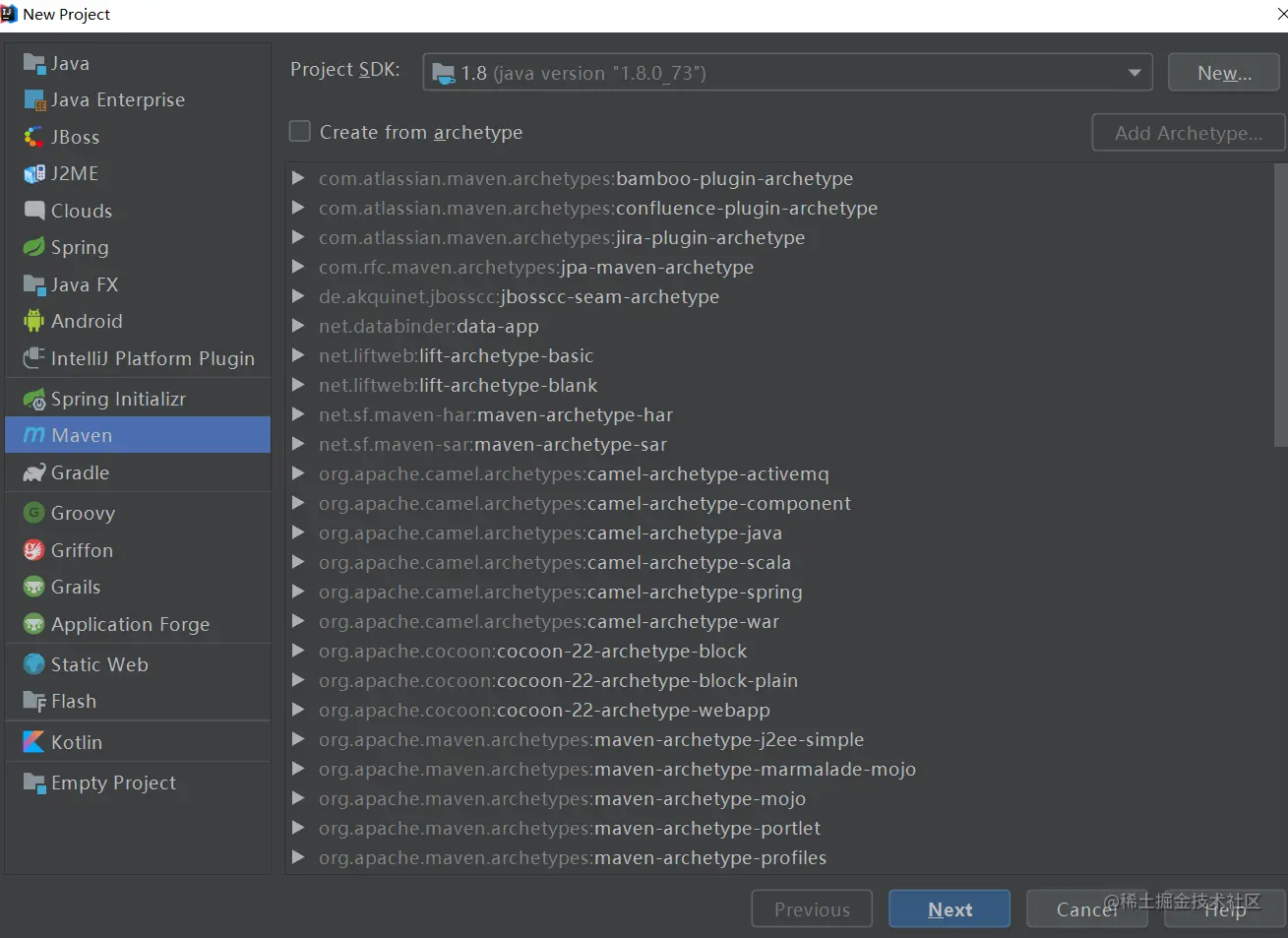The image size is (1288, 938).
Task: Select Static Web project type label
Action: pyautogui.click(x=99, y=664)
